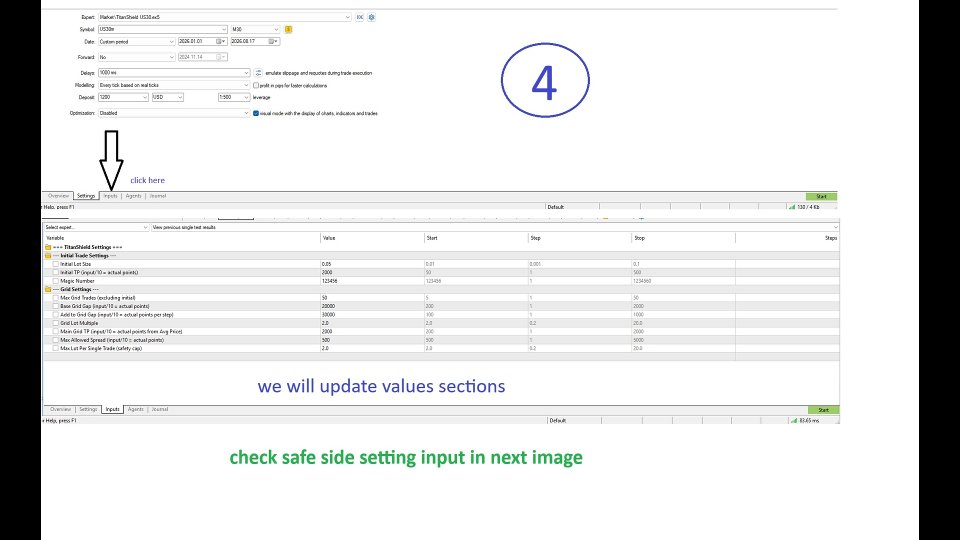Viewport: 960px width, 540px height.
Task: Click the upper status bar connection bars icon
Action: (792, 207)
